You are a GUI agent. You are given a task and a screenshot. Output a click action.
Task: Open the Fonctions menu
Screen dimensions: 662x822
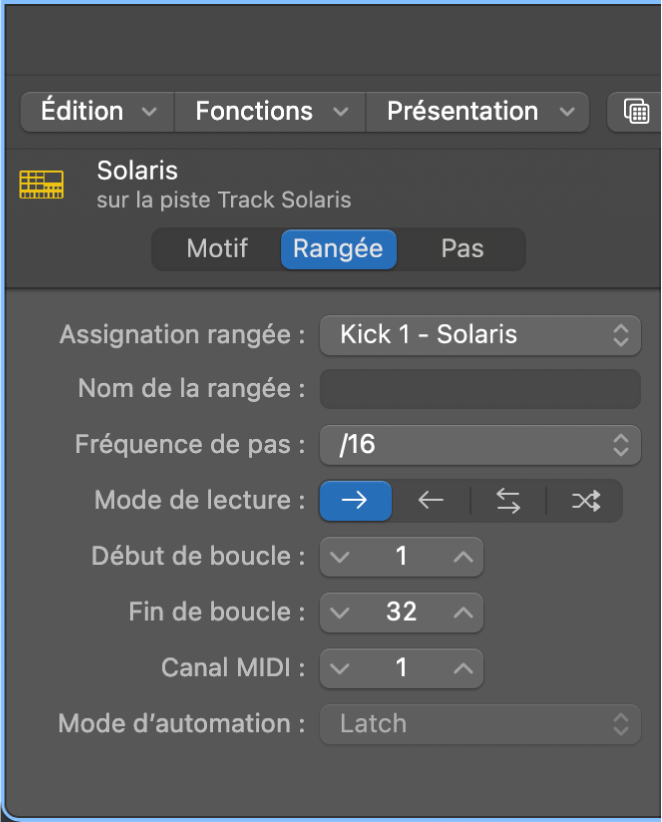(x=271, y=112)
